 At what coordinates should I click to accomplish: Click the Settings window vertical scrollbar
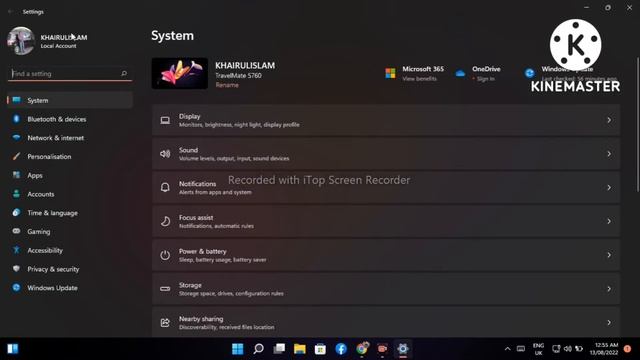pyautogui.click(x=638, y=124)
